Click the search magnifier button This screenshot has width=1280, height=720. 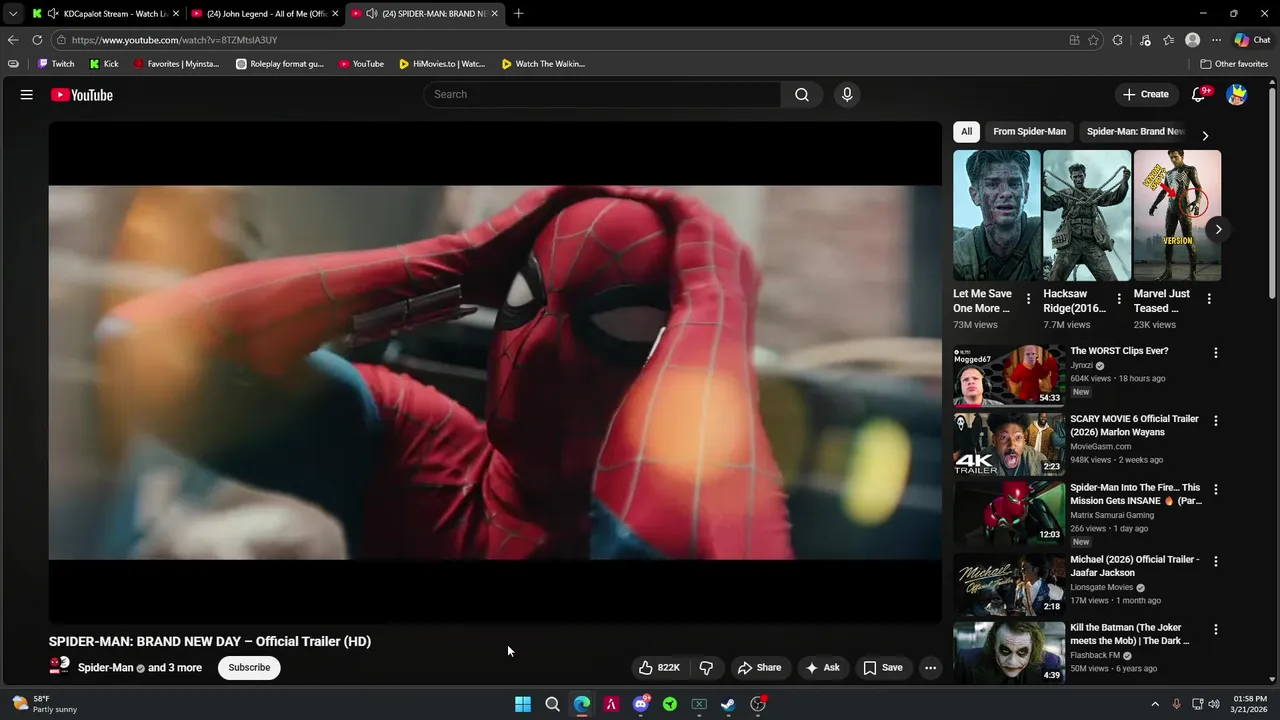tap(802, 94)
